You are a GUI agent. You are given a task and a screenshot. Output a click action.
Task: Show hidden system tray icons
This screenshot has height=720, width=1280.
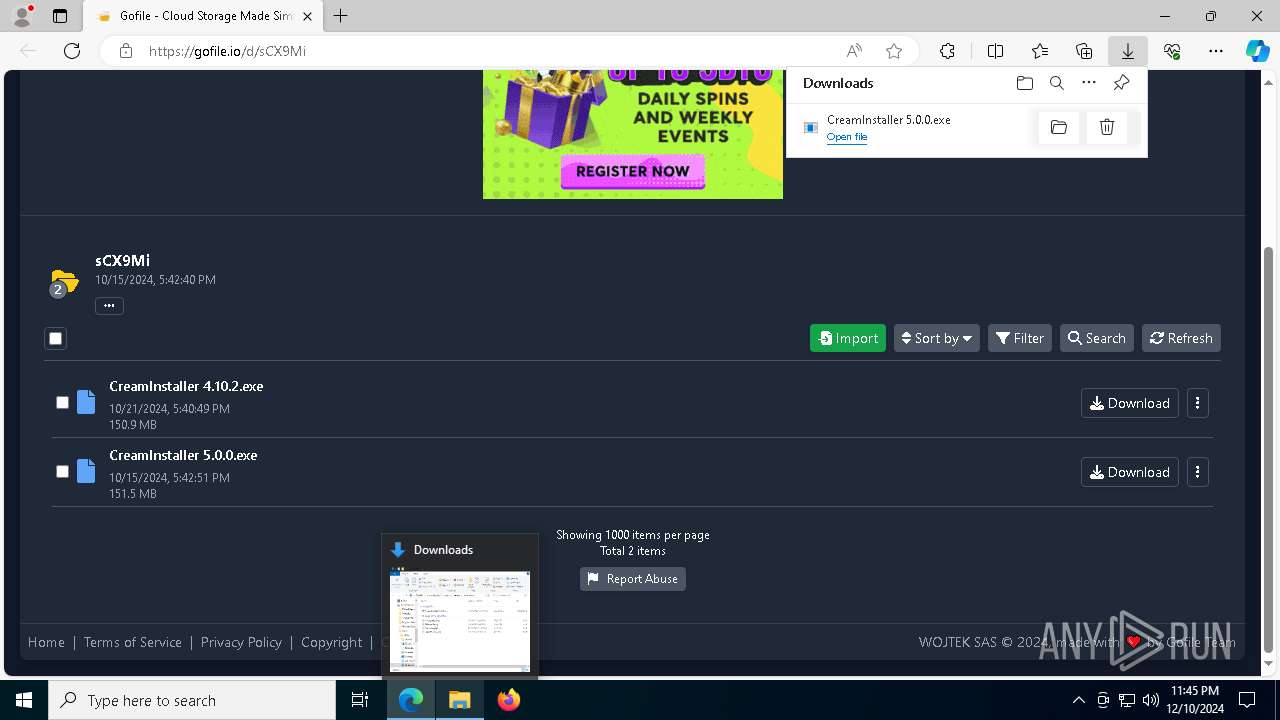[1078, 700]
